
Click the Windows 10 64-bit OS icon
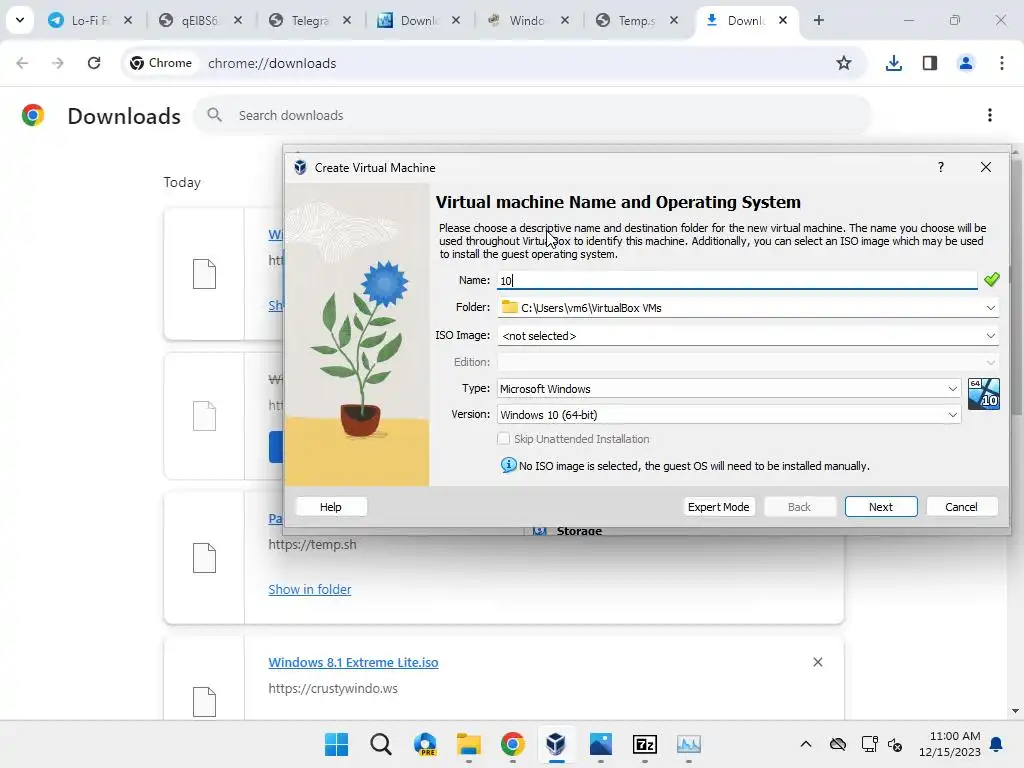point(984,394)
